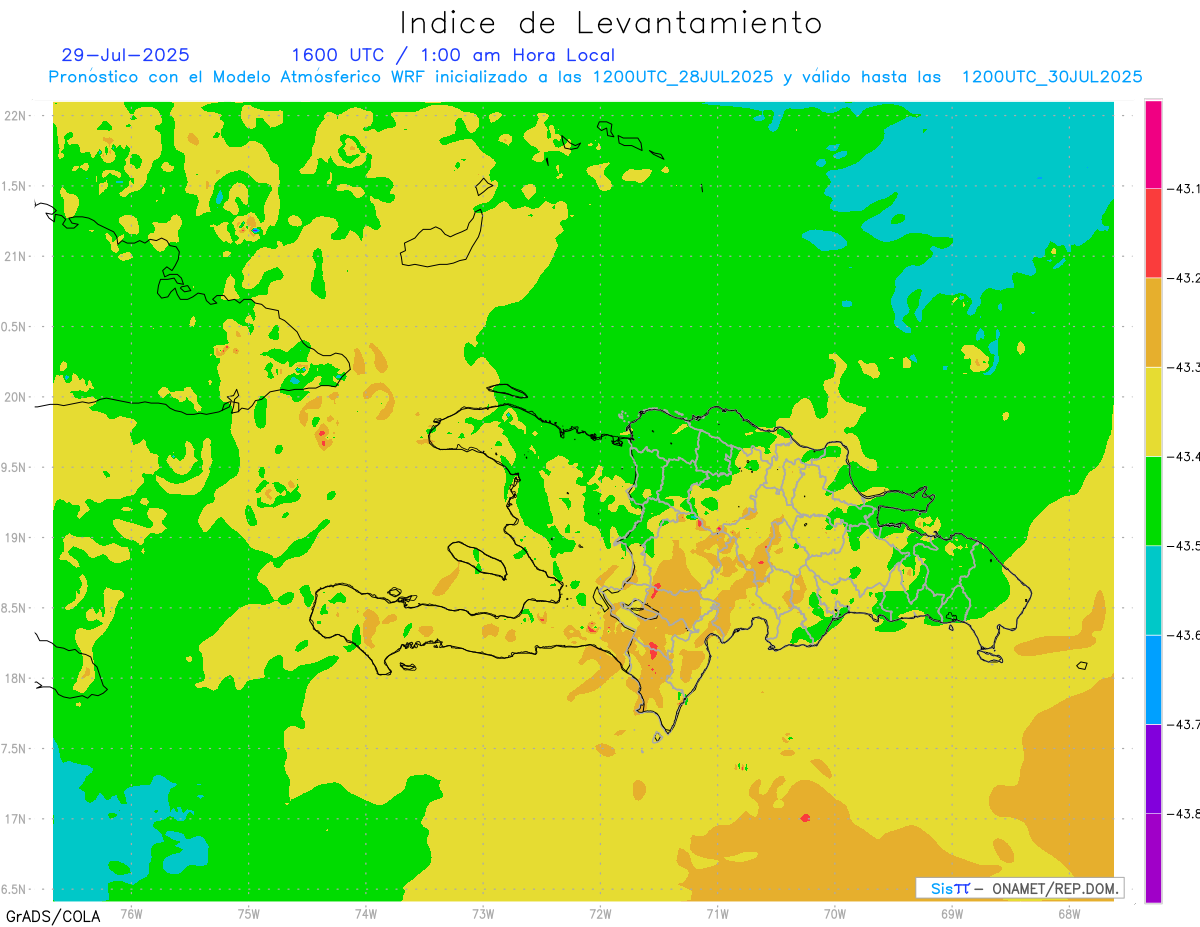Screen dimensions: 1200x927
Task: Click the cyan legend color segment
Action: coord(1153,590)
